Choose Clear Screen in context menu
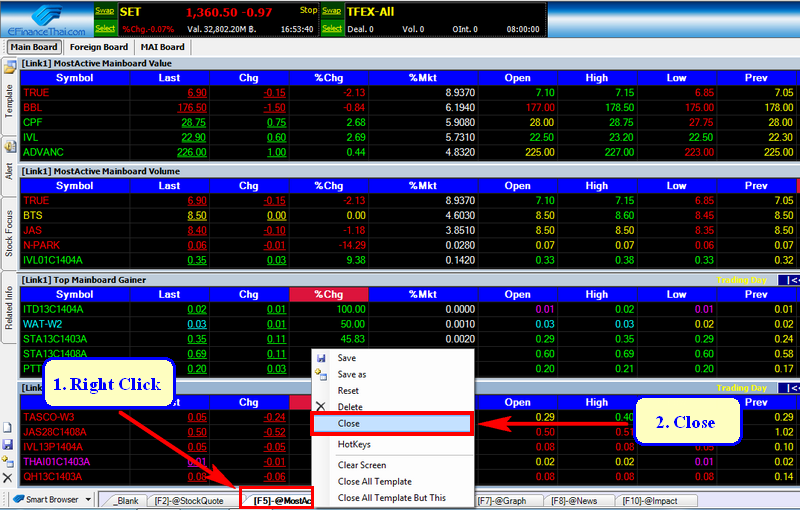 click(362, 465)
